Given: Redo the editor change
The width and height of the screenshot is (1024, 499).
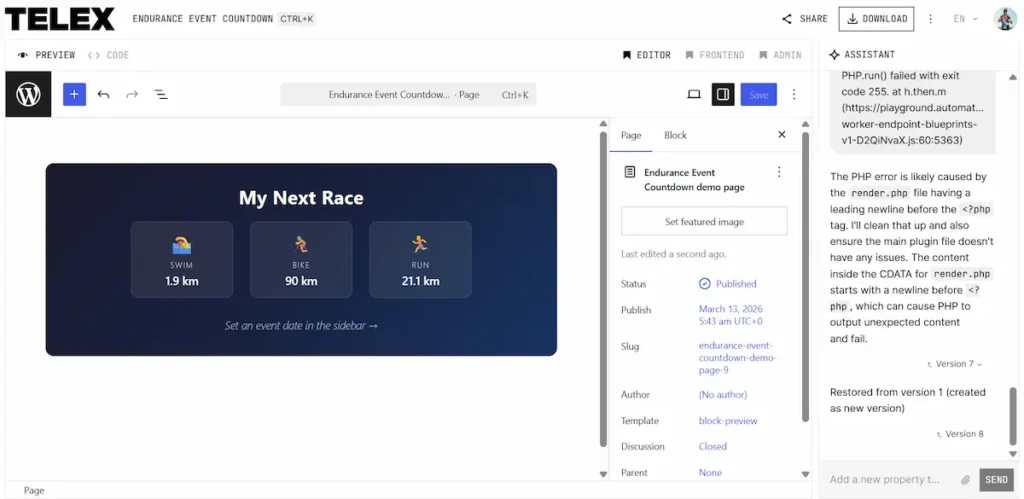Looking at the screenshot, I should [132, 95].
